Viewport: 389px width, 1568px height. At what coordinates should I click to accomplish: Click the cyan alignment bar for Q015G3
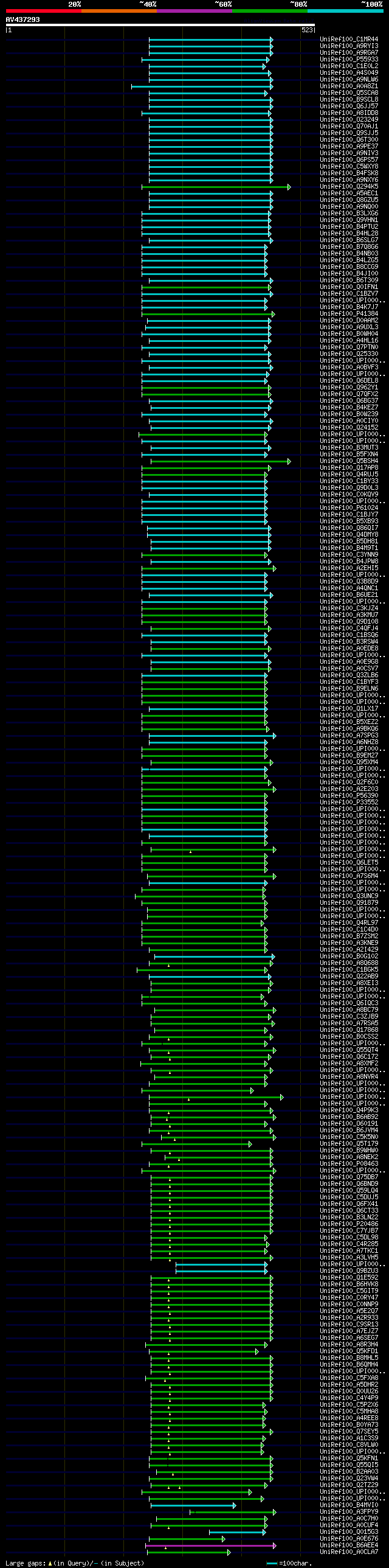point(238,1533)
